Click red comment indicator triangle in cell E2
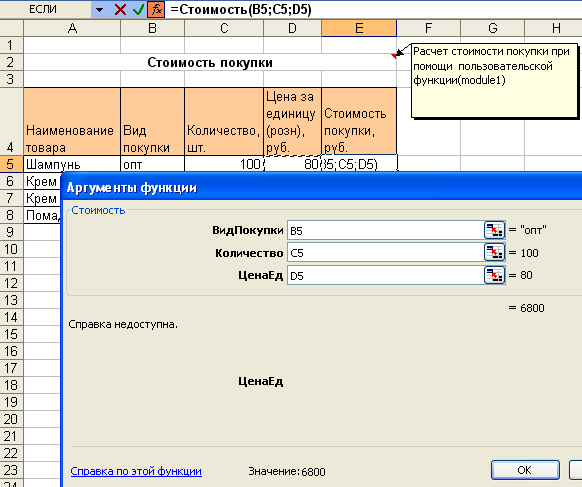582x487 pixels. (393, 56)
